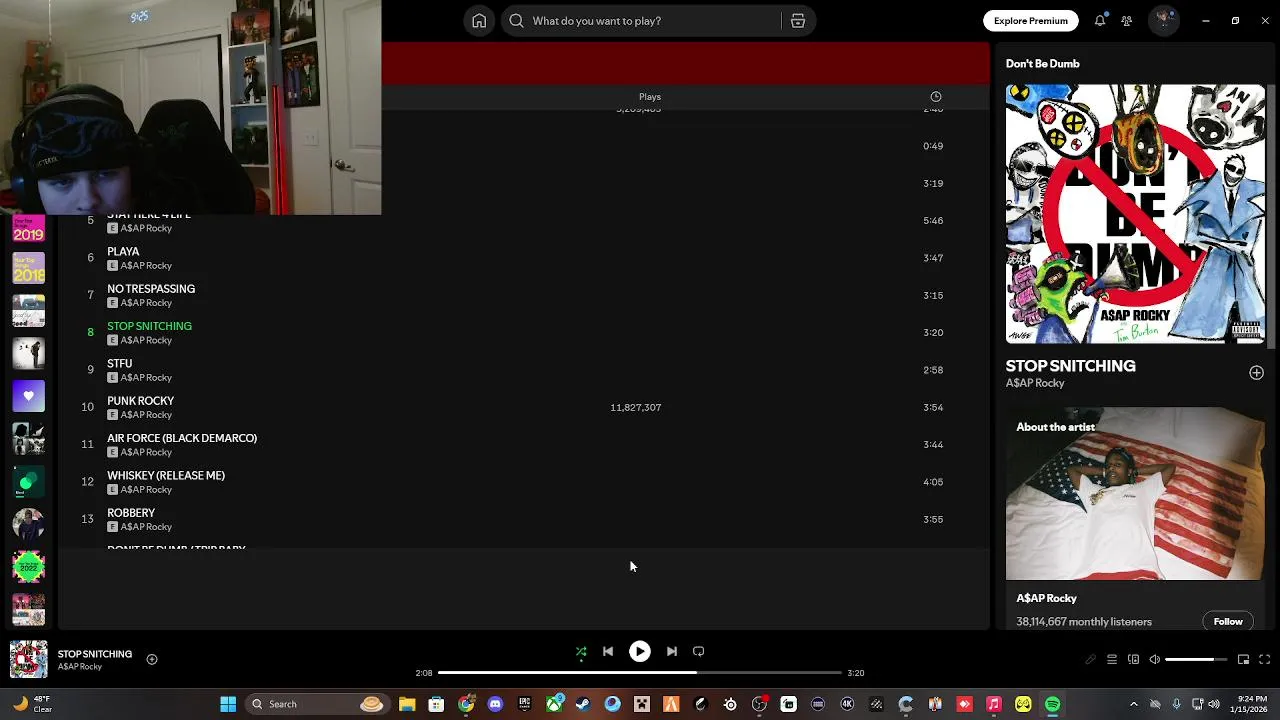Open Xbox app from the taskbar
Image resolution: width=1280 pixels, height=720 pixels.
click(x=554, y=704)
